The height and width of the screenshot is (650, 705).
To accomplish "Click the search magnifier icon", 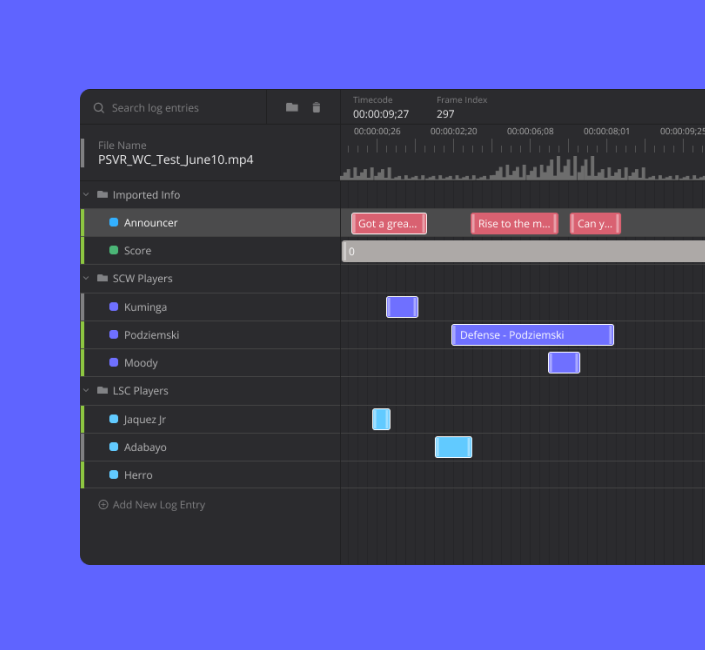I will pyautogui.click(x=99, y=108).
